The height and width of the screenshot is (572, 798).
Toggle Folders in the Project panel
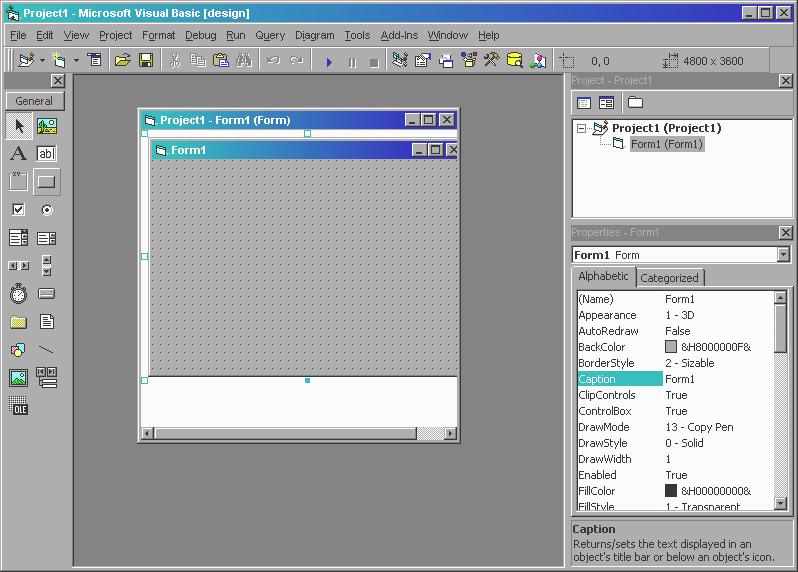[x=635, y=103]
